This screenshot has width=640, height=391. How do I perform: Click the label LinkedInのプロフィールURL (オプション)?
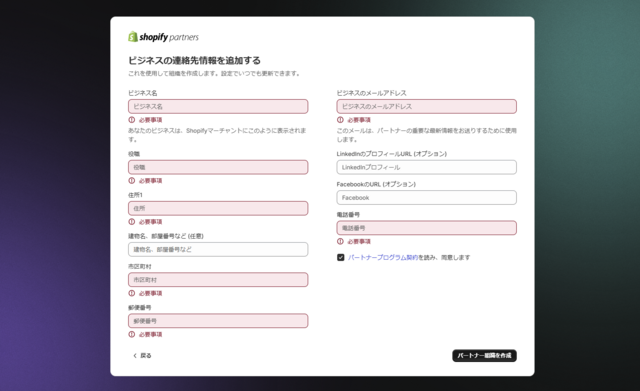[x=391, y=154]
